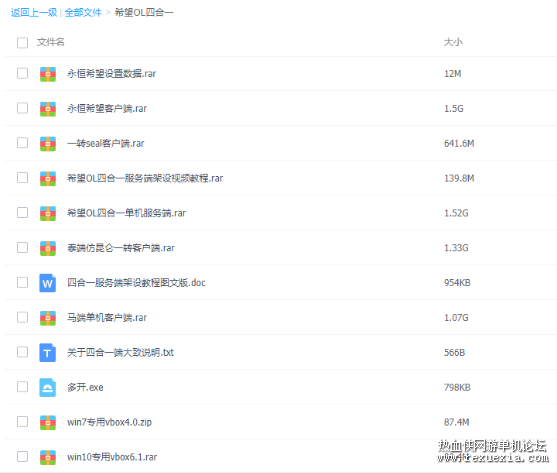Image resolution: width=557 pixels, height=473 pixels.
Task: Click the text file icon for 关于四合一端大致说明.txt
Action: (48, 352)
